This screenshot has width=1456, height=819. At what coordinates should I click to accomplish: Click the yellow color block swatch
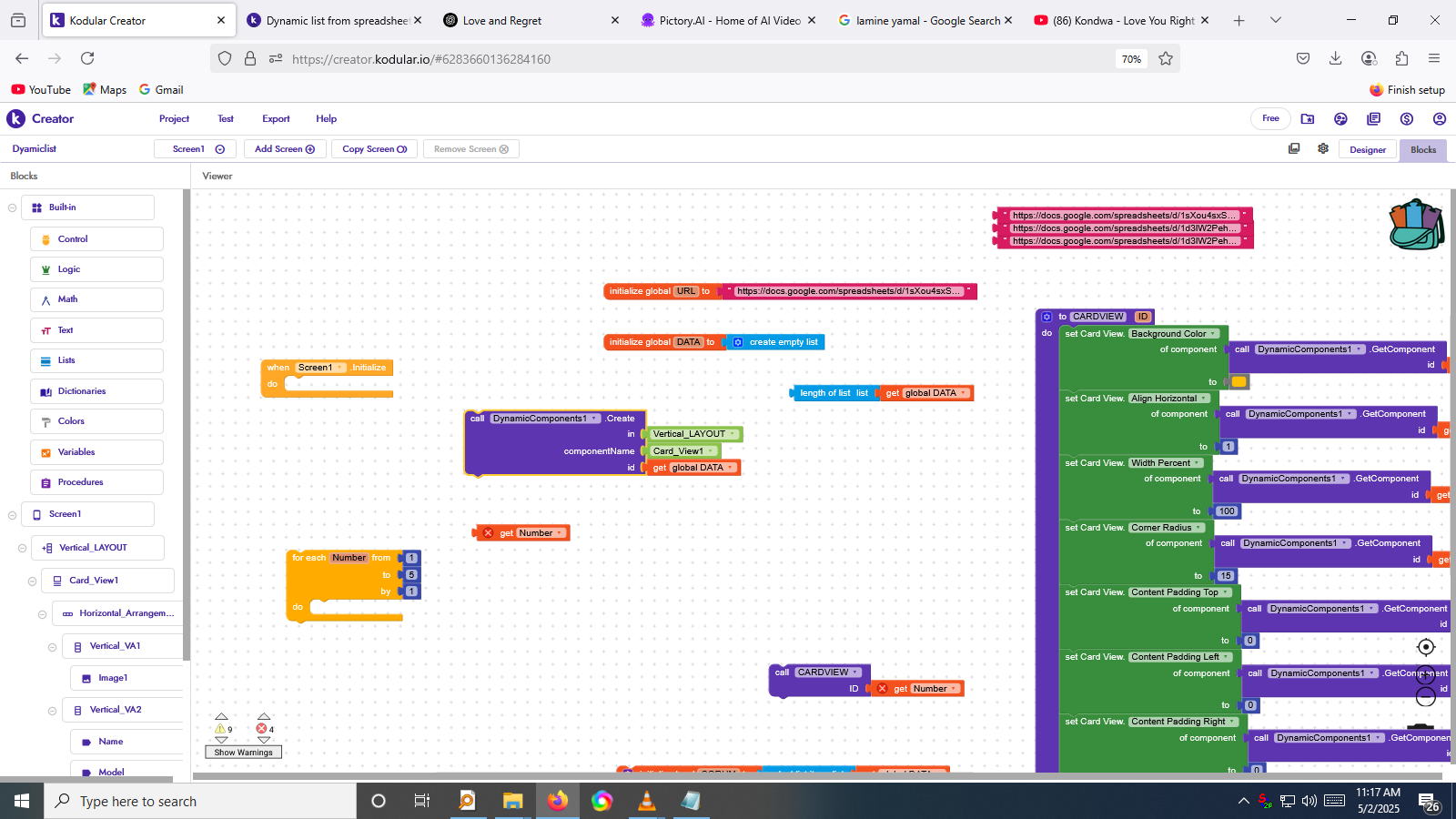click(1239, 382)
